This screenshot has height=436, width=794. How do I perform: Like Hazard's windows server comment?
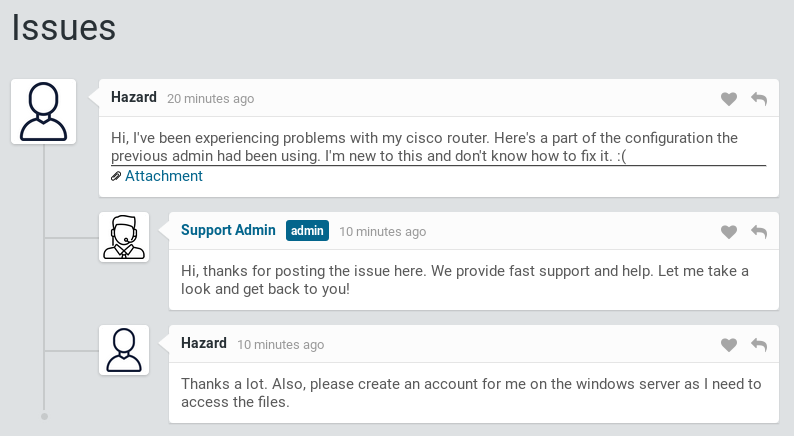click(x=729, y=345)
